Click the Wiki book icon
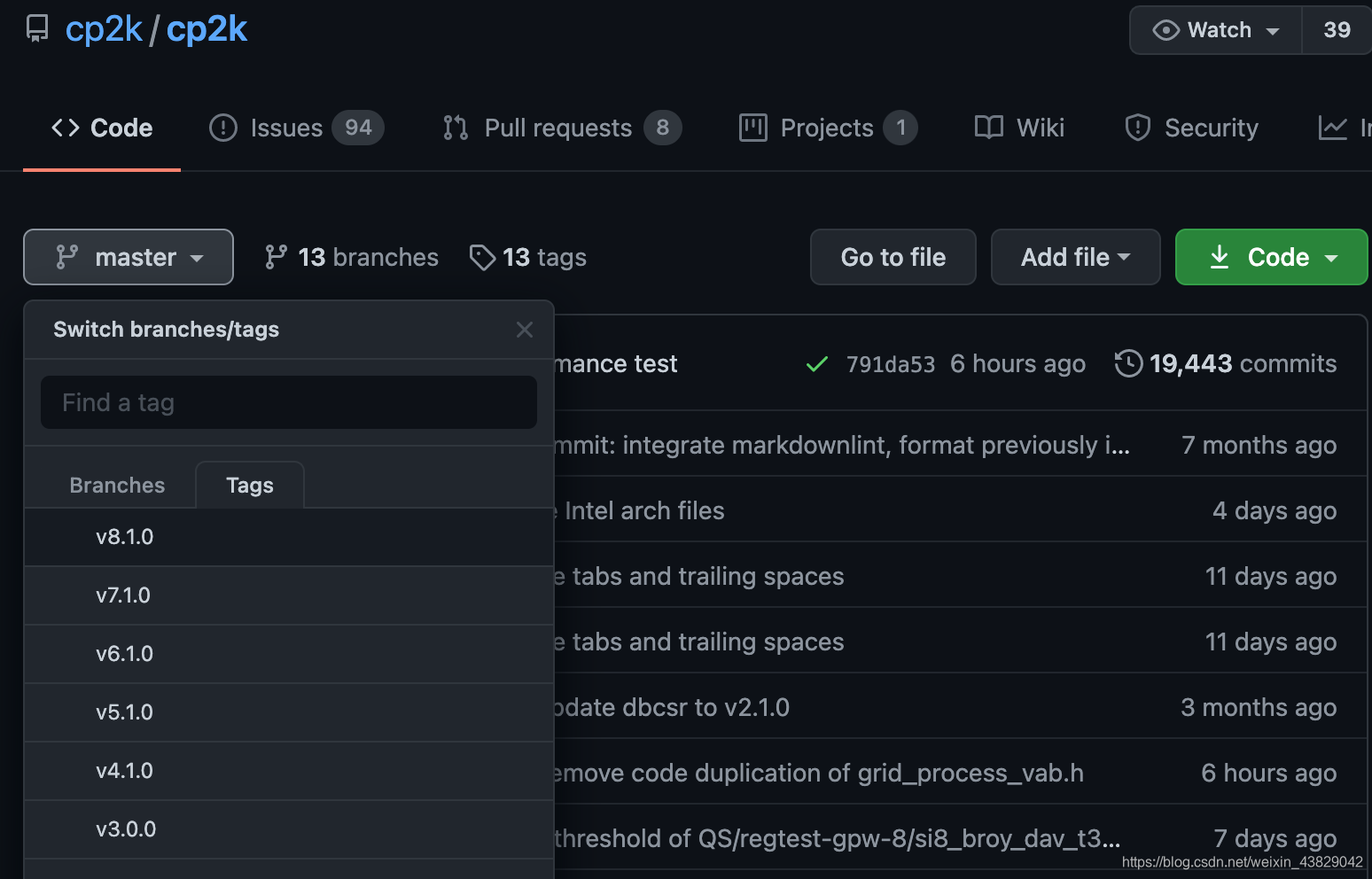The width and height of the screenshot is (1372, 879). [x=989, y=128]
